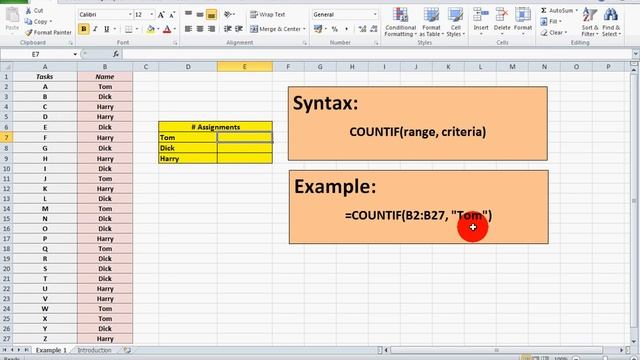Go to the next sheet tab arrow
This screenshot has width=640, height=360.
[x=19, y=350]
